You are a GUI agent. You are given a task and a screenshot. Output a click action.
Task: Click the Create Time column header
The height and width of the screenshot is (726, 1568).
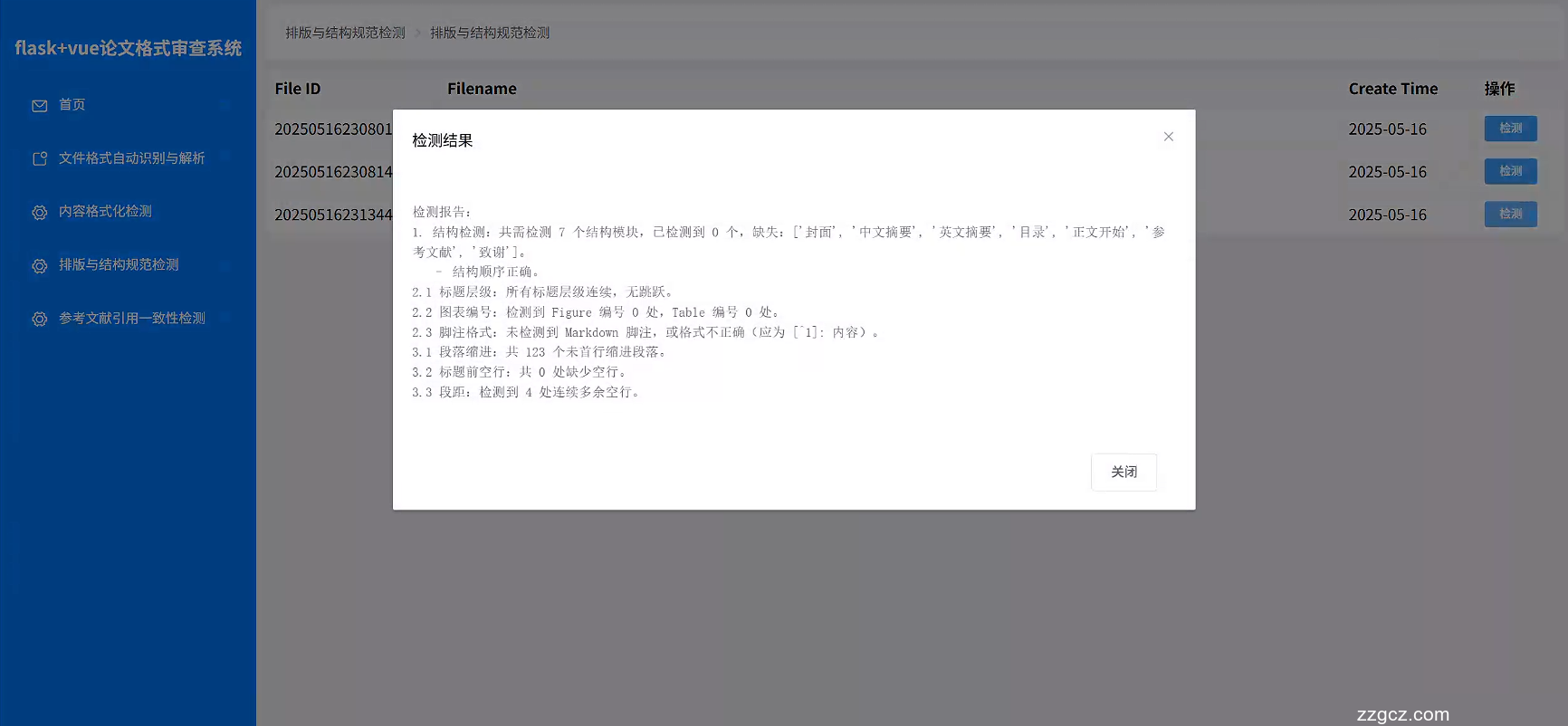coord(1393,89)
